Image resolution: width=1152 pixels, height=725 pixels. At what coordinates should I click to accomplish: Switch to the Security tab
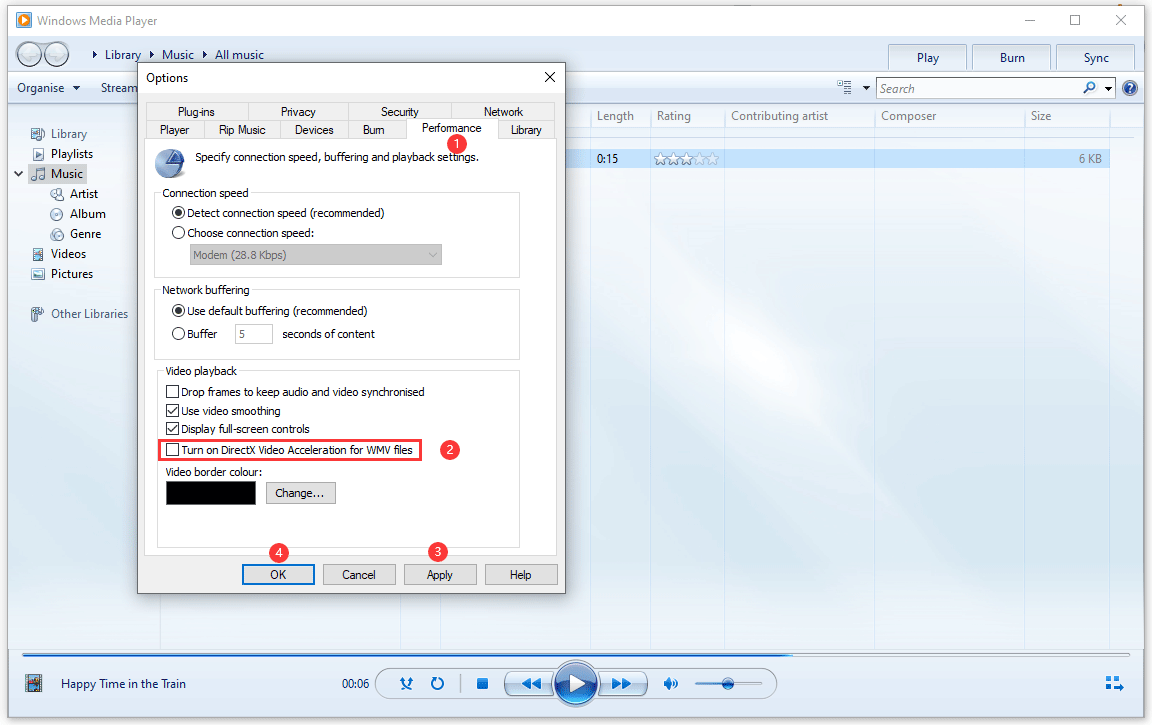pos(400,112)
